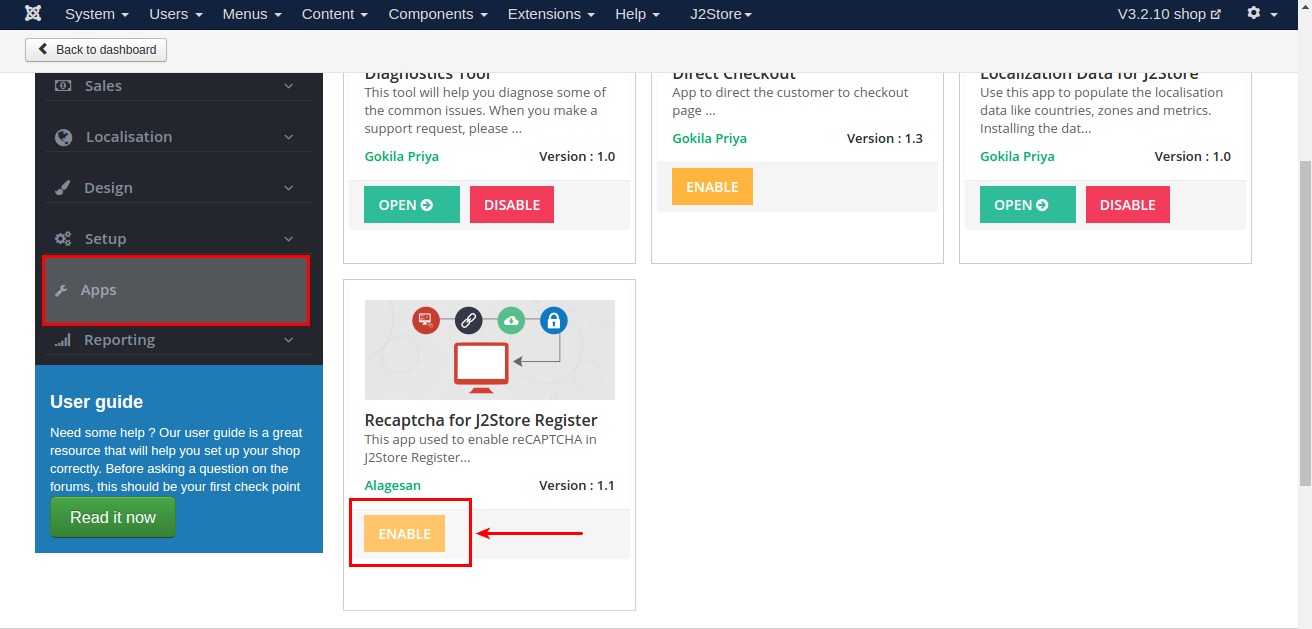Disable the Diagnostics Tool app

(x=512, y=204)
